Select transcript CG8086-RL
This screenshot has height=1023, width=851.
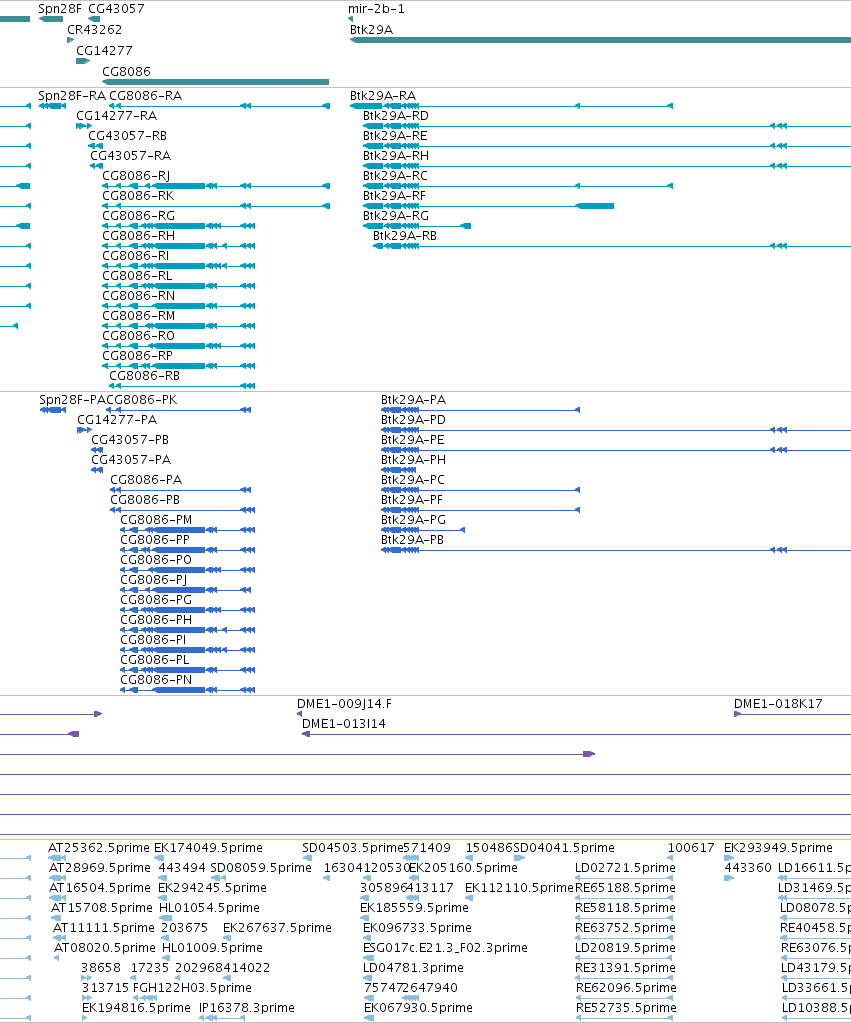(x=137, y=276)
